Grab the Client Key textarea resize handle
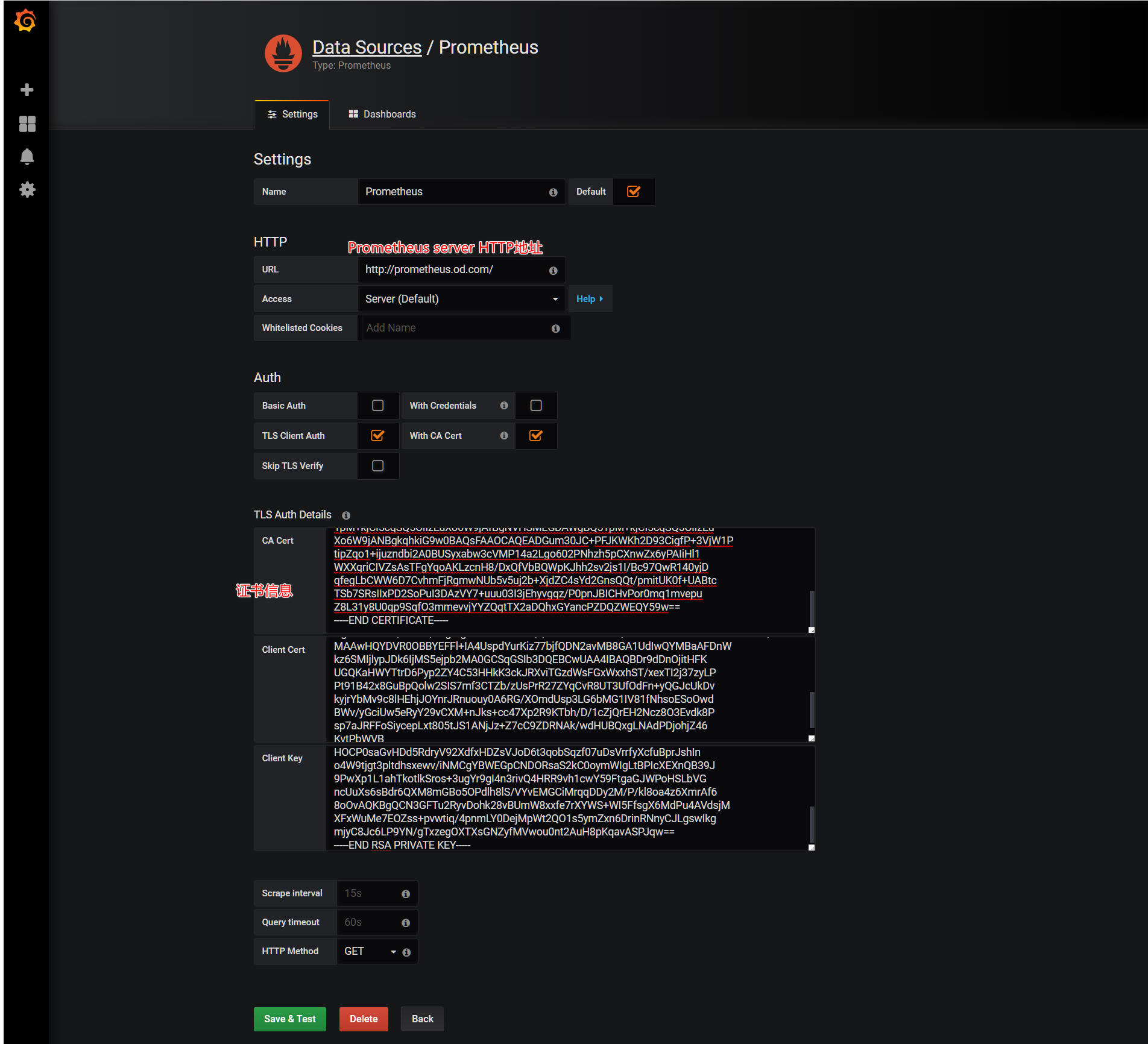Image resolution: width=1148 pixels, height=1044 pixels. pyautogui.click(x=812, y=847)
